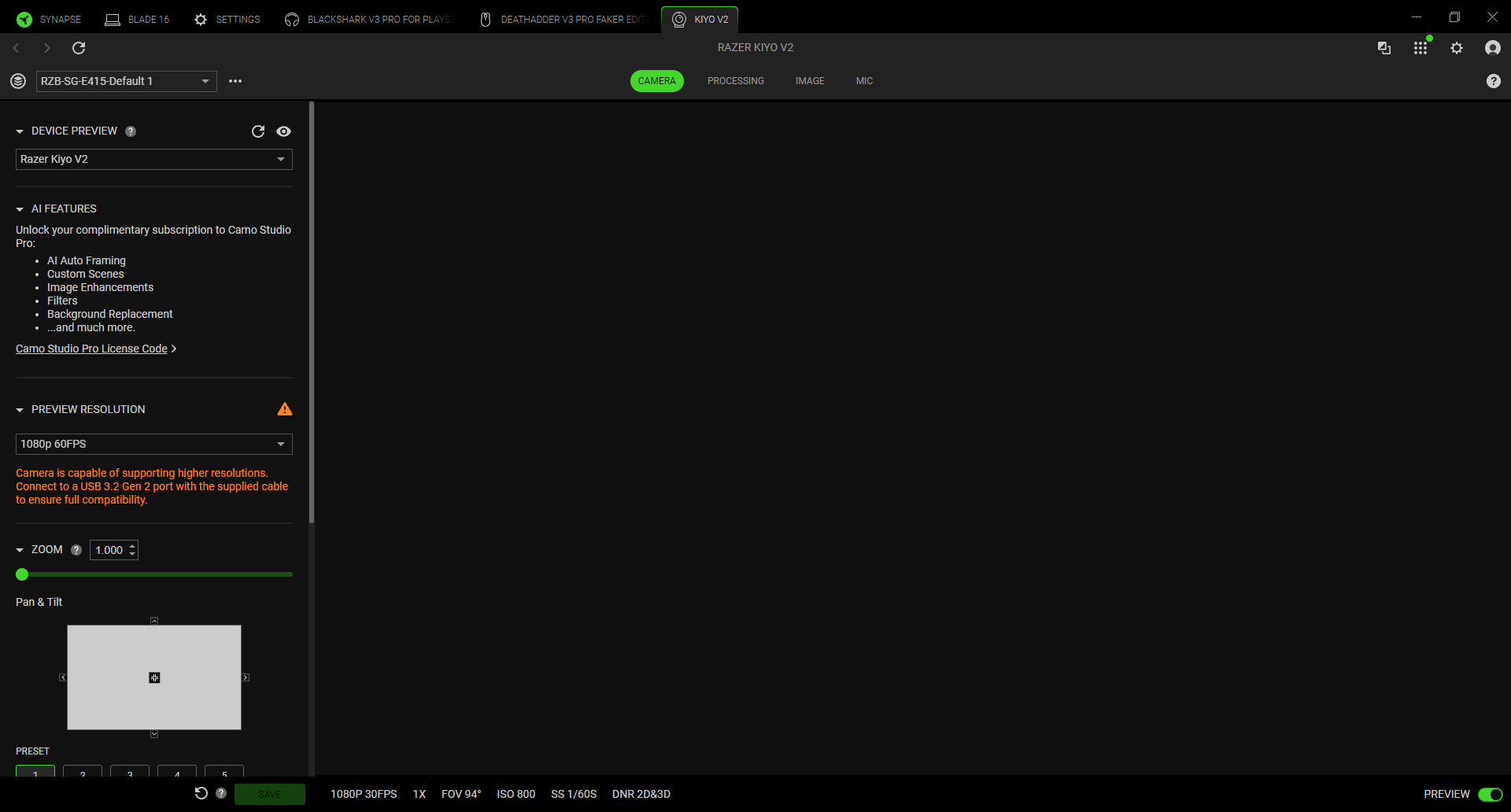Screen dimensions: 1511x812
Task: Click the zoom slider track
Action: click(x=157, y=574)
